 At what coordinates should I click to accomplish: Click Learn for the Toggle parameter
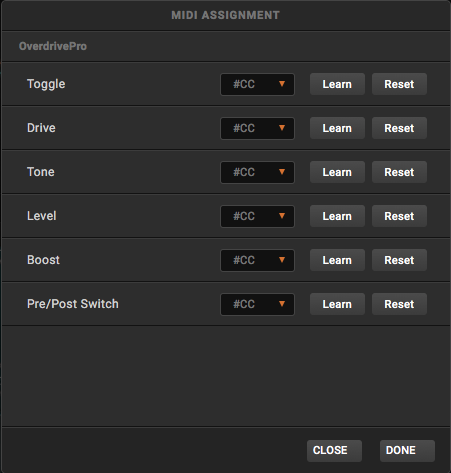[337, 84]
